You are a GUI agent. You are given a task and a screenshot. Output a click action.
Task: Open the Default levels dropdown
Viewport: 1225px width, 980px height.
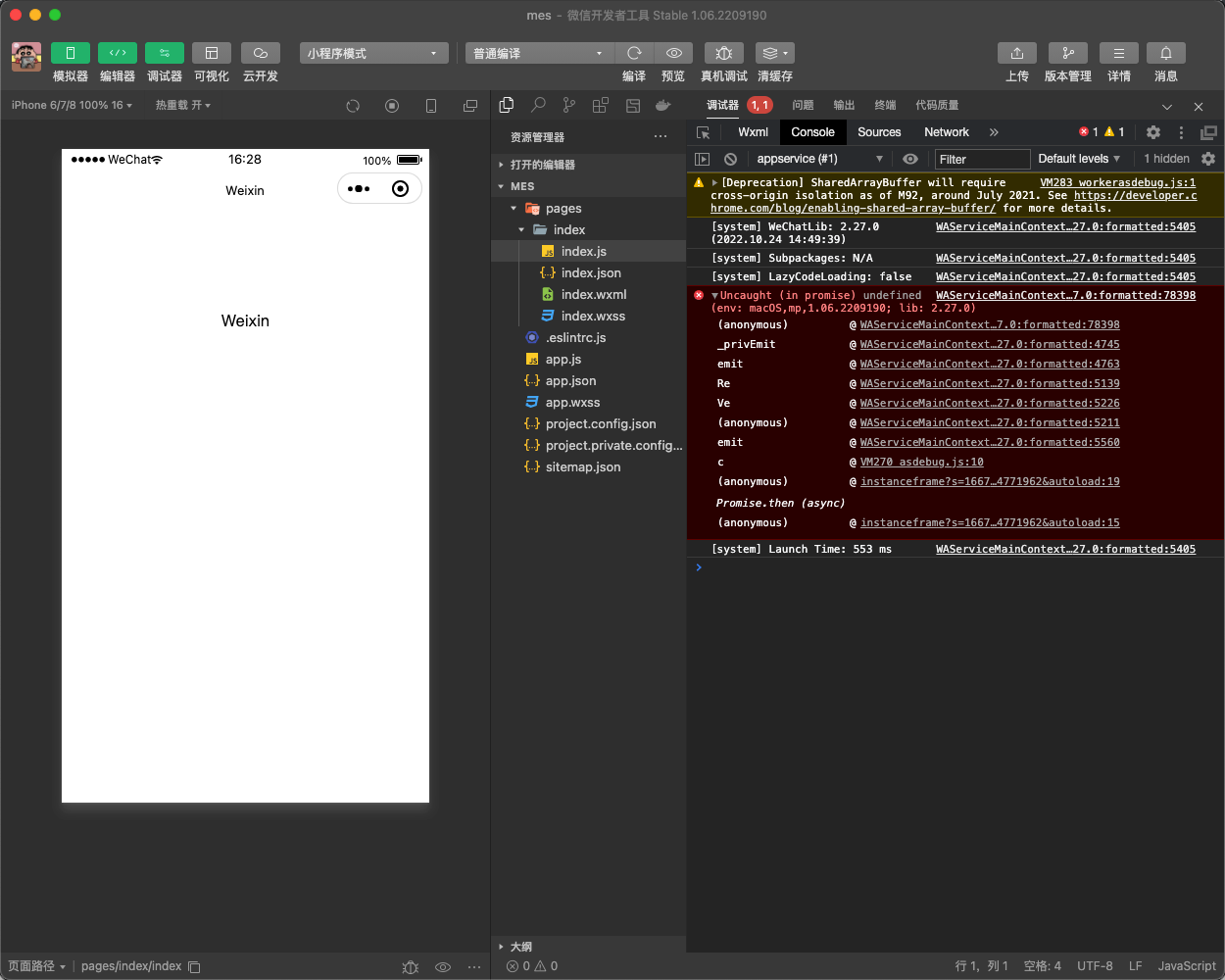1079,159
